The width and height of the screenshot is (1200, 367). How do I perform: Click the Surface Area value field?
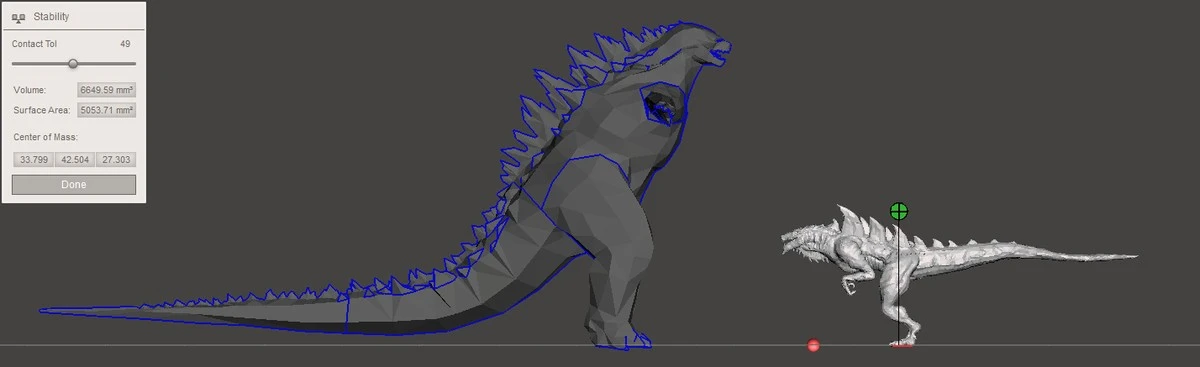point(107,110)
